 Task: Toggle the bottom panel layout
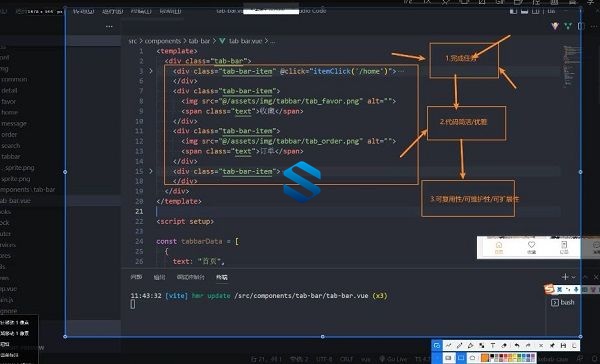point(524,11)
